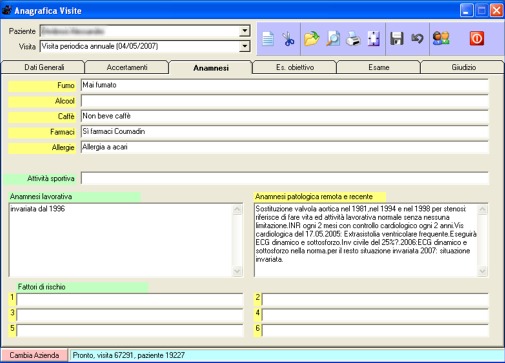Click the Fattori di rischio field 3
505x363 pixels.
click(x=130, y=315)
